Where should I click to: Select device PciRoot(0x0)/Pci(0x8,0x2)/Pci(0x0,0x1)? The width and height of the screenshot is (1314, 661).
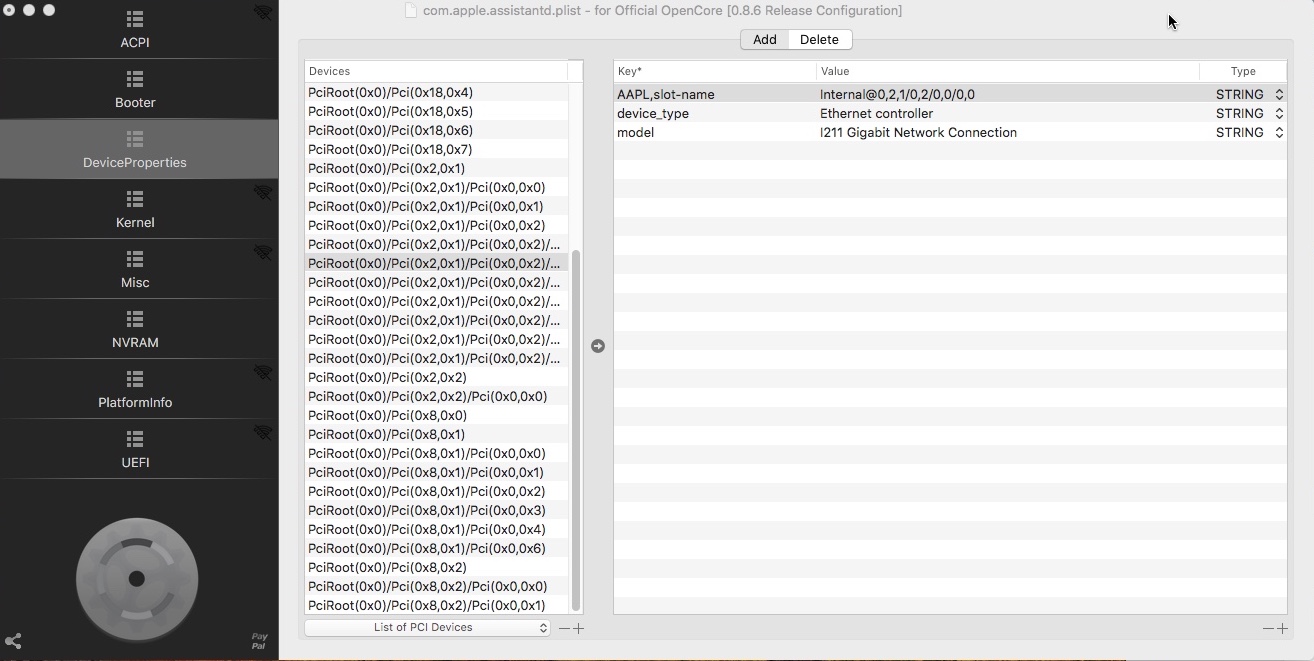(436, 605)
